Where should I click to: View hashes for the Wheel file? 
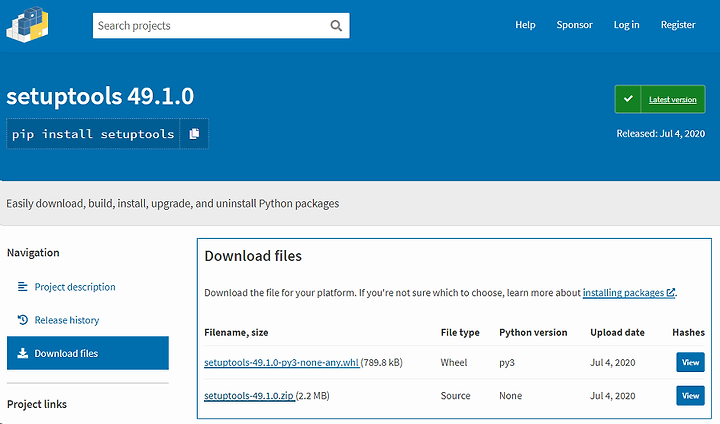coord(690,362)
